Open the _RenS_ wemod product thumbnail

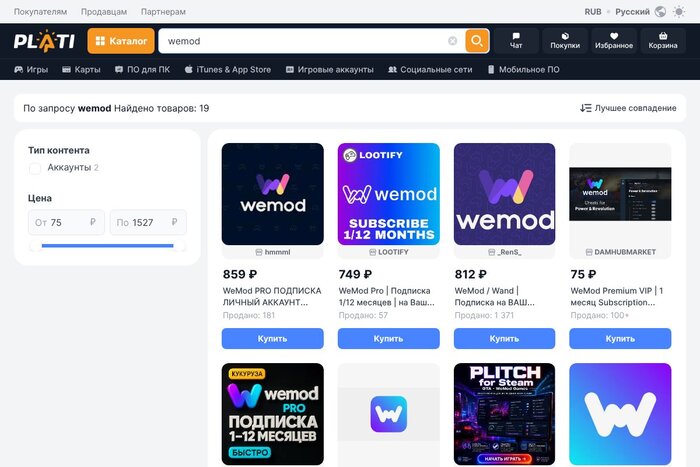(504, 194)
